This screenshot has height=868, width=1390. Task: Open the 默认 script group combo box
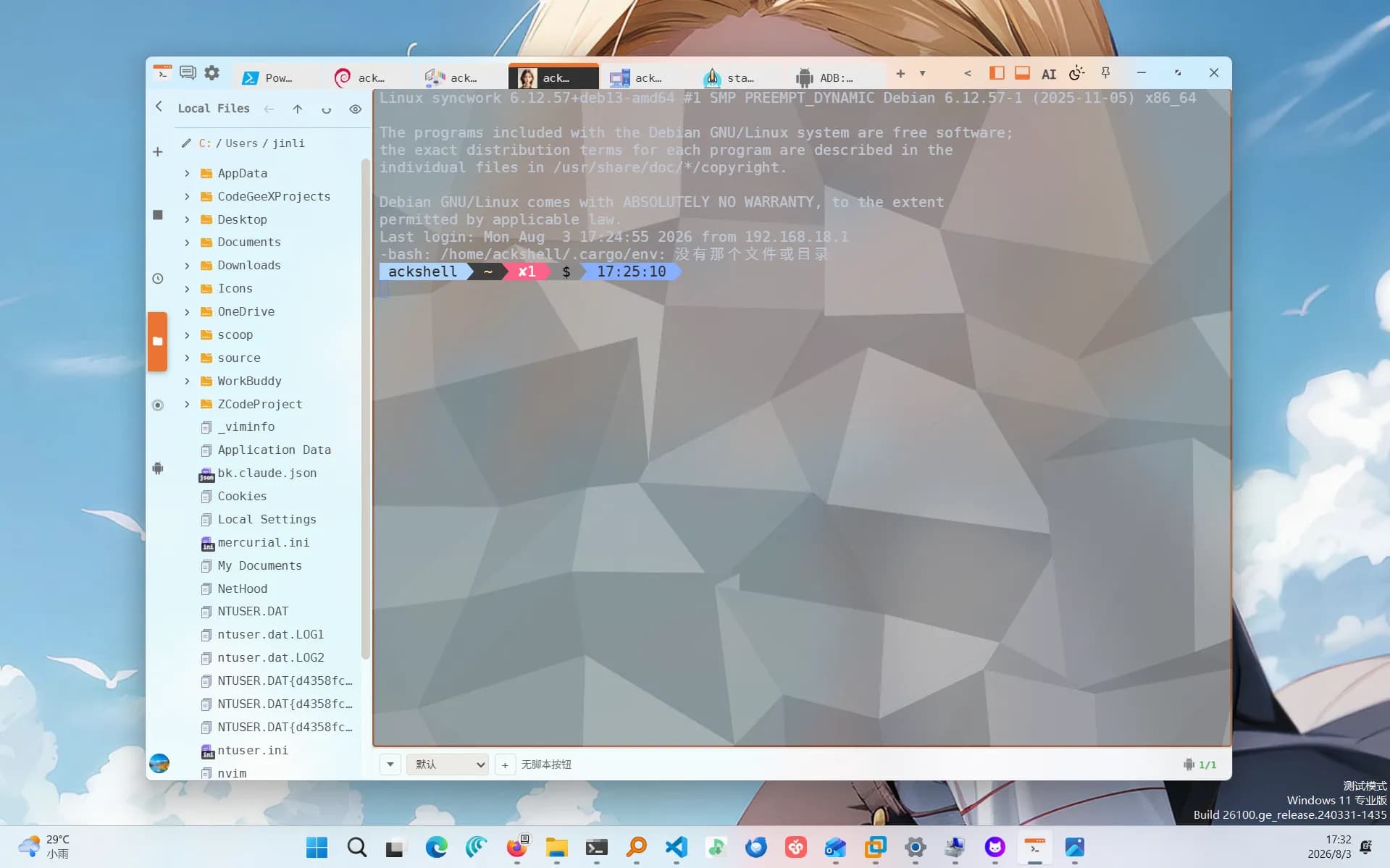[x=448, y=764]
